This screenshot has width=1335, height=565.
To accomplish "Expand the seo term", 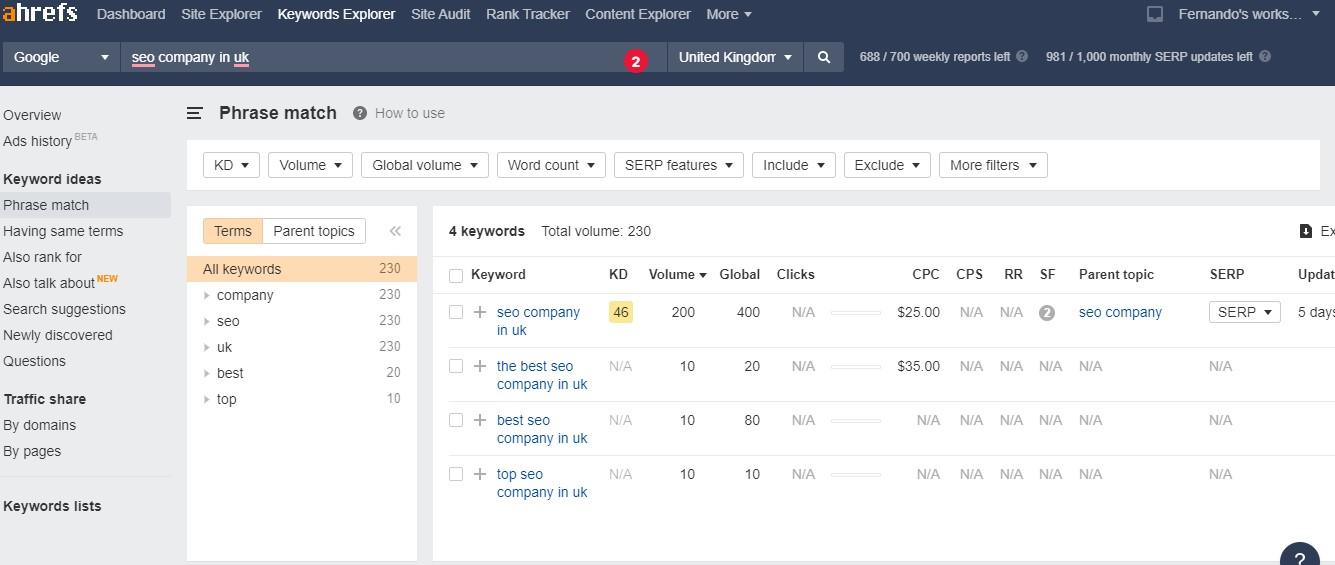I will tap(207, 321).
